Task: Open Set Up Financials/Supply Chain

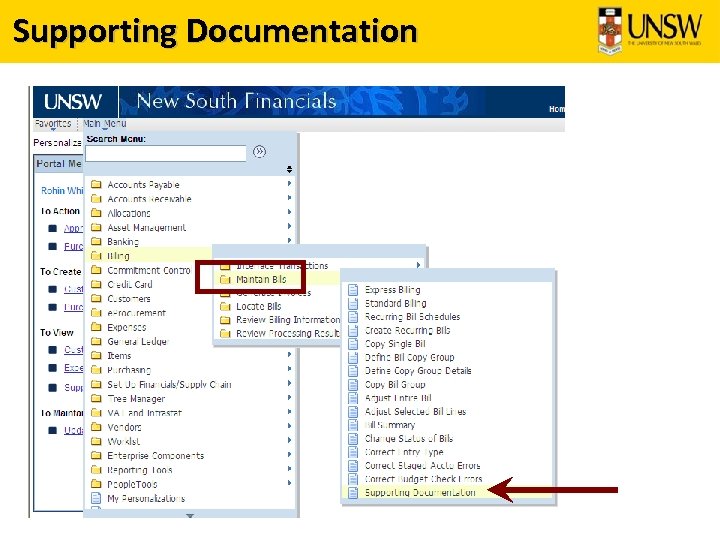Action: pos(169,384)
